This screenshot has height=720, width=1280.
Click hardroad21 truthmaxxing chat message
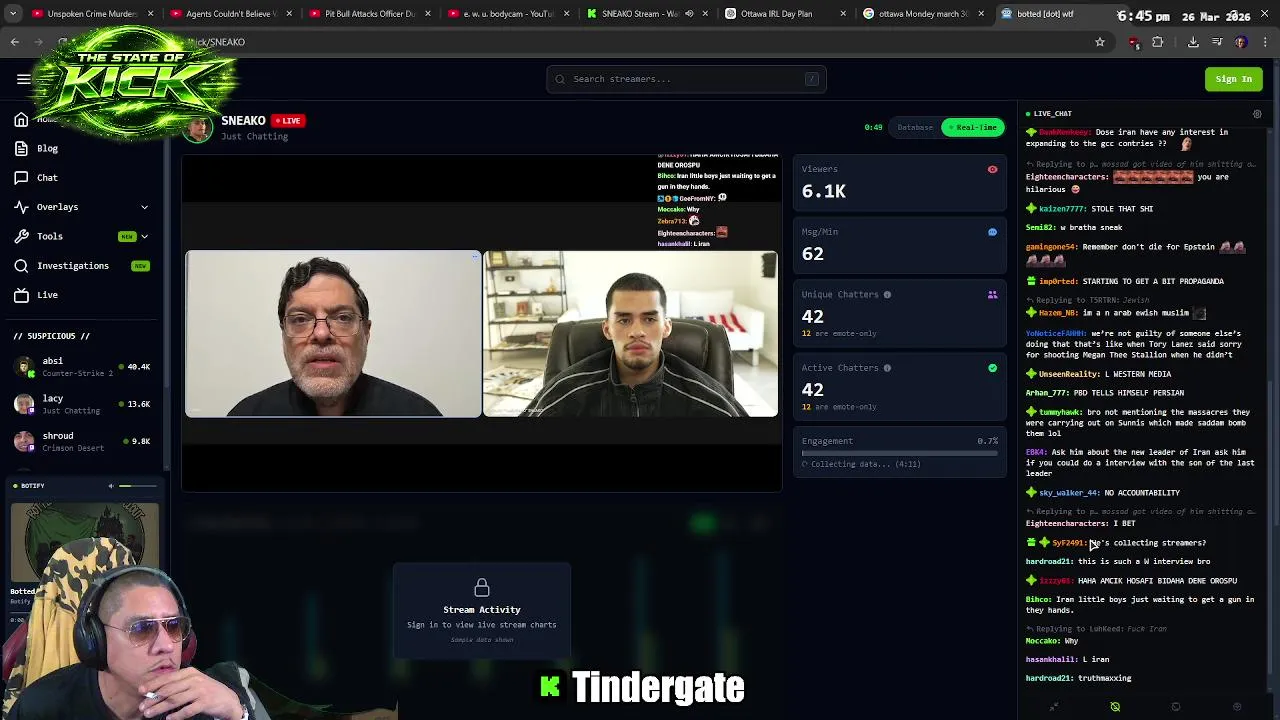[1078, 678]
